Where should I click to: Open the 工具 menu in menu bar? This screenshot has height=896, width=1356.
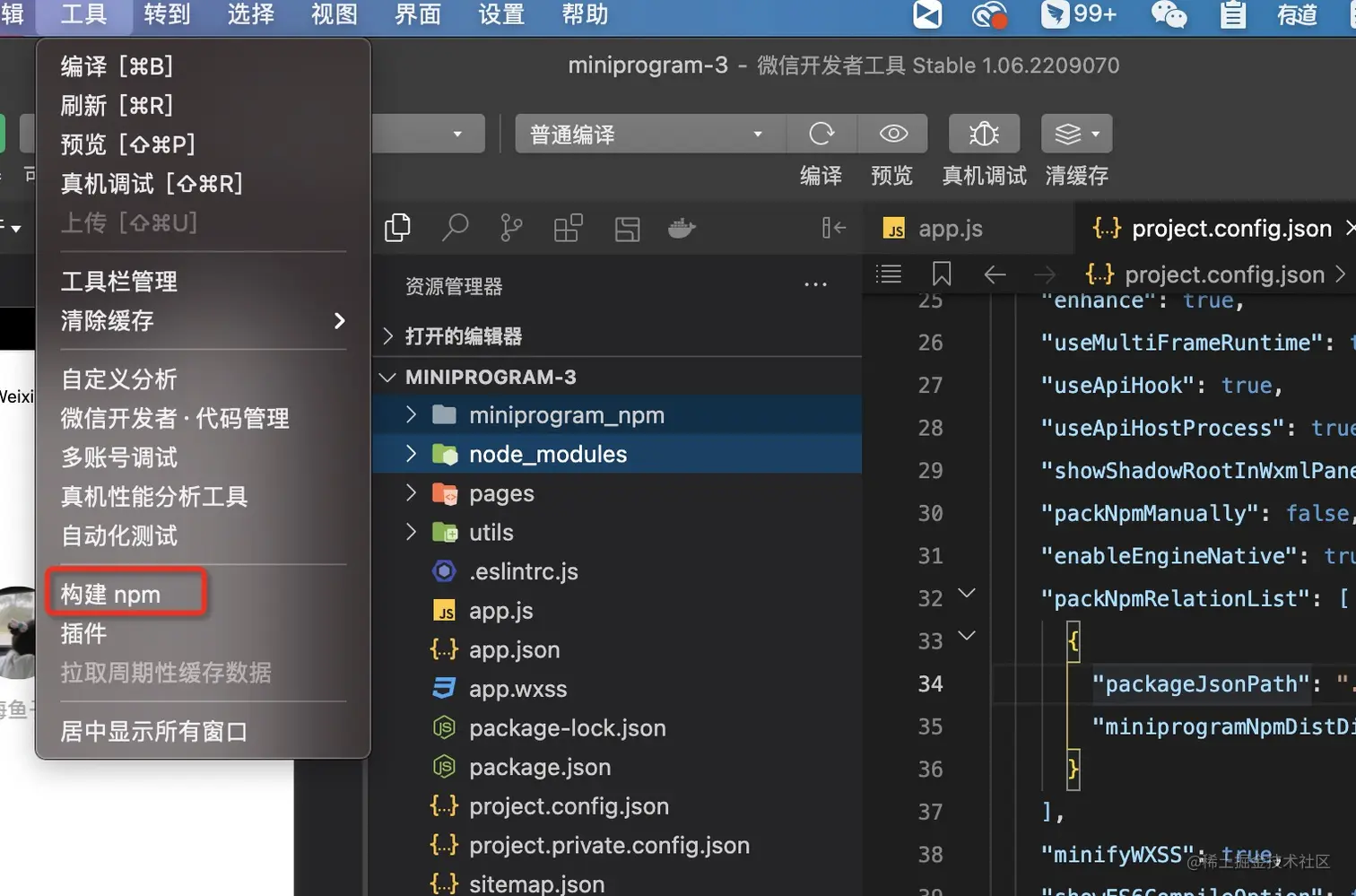pyautogui.click(x=83, y=14)
